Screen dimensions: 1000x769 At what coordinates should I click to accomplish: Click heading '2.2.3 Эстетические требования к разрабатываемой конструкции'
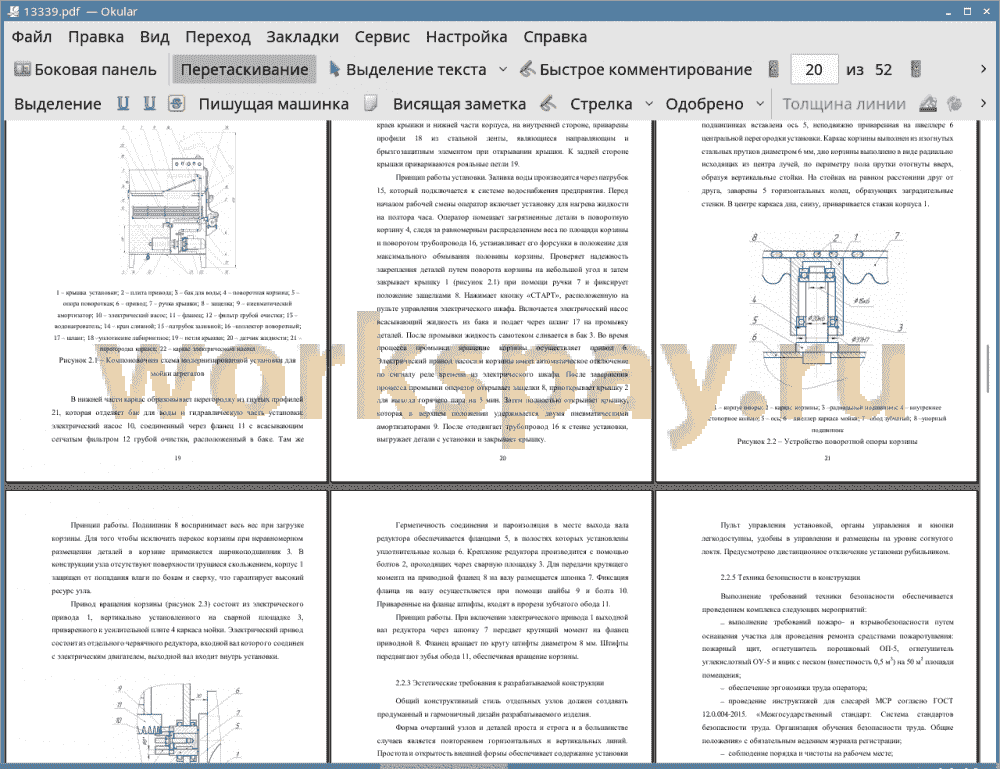(499, 683)
